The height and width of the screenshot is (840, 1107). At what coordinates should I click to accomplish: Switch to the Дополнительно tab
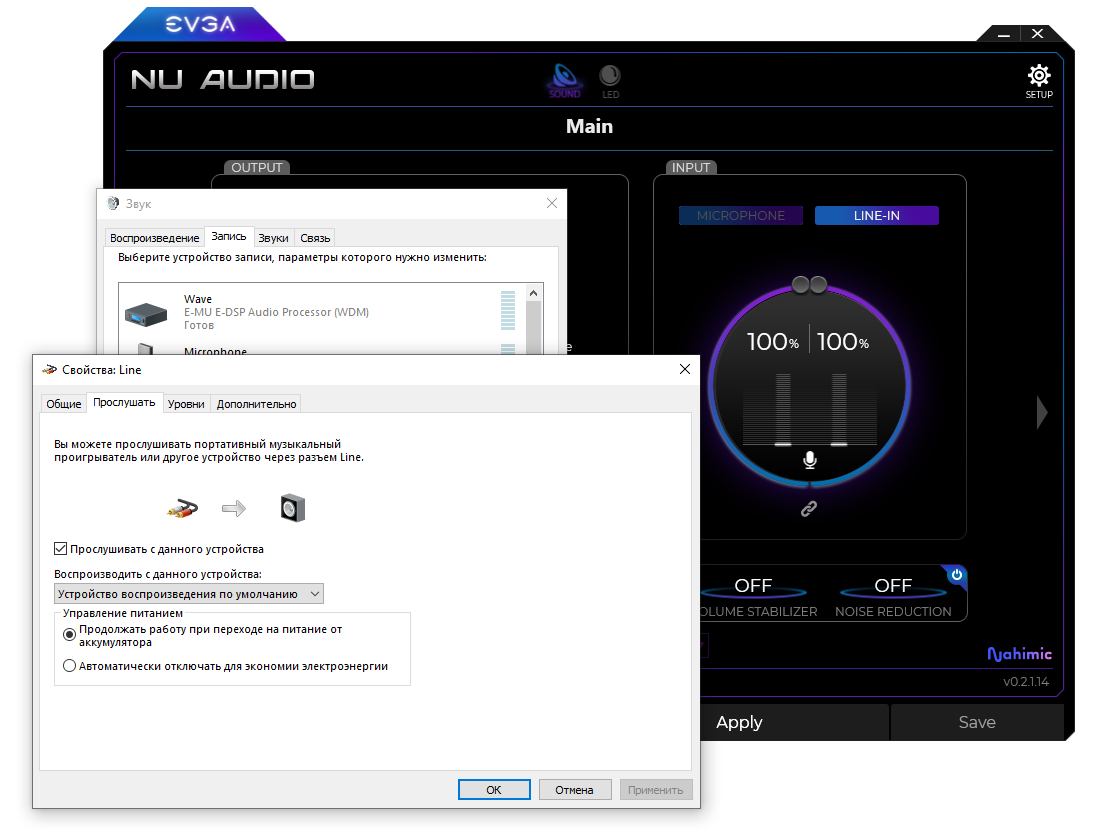tap(256, 404)
